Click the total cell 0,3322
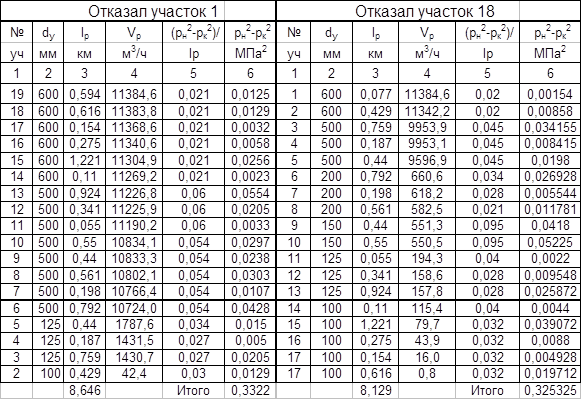 [x=251, y=391]
